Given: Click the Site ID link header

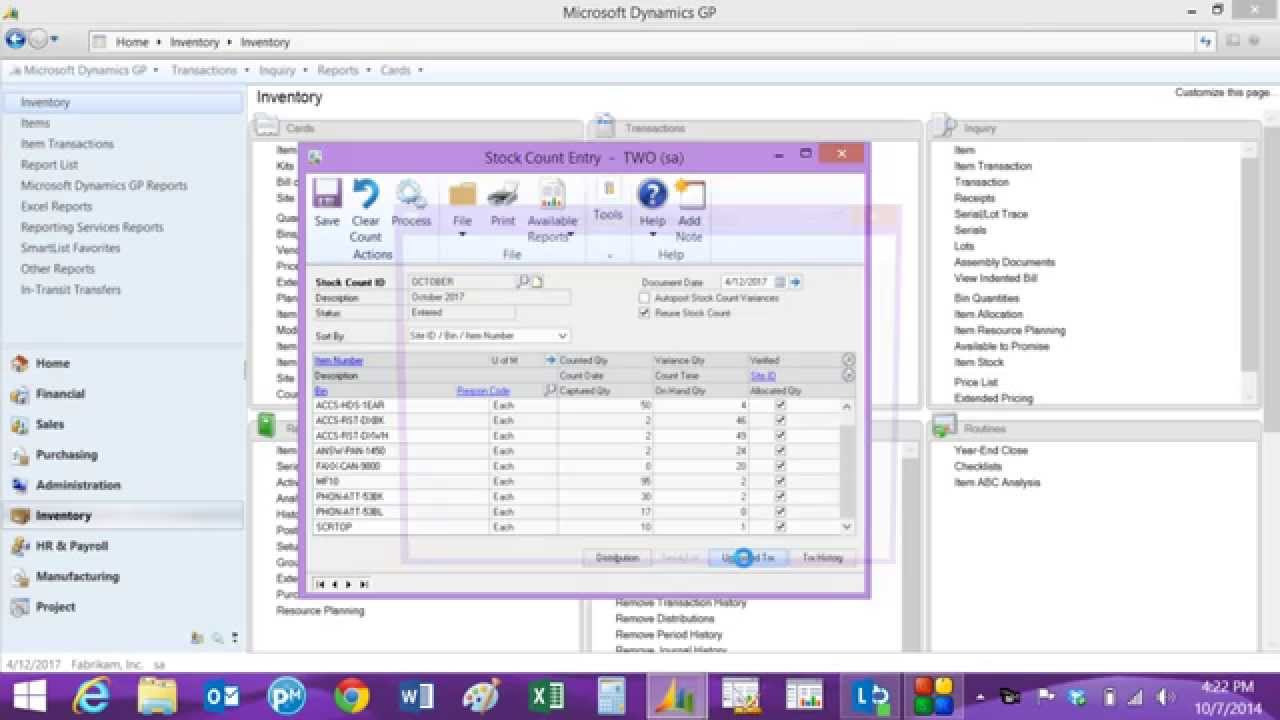Looking at the screenshot, I should [x=763, y=376].
